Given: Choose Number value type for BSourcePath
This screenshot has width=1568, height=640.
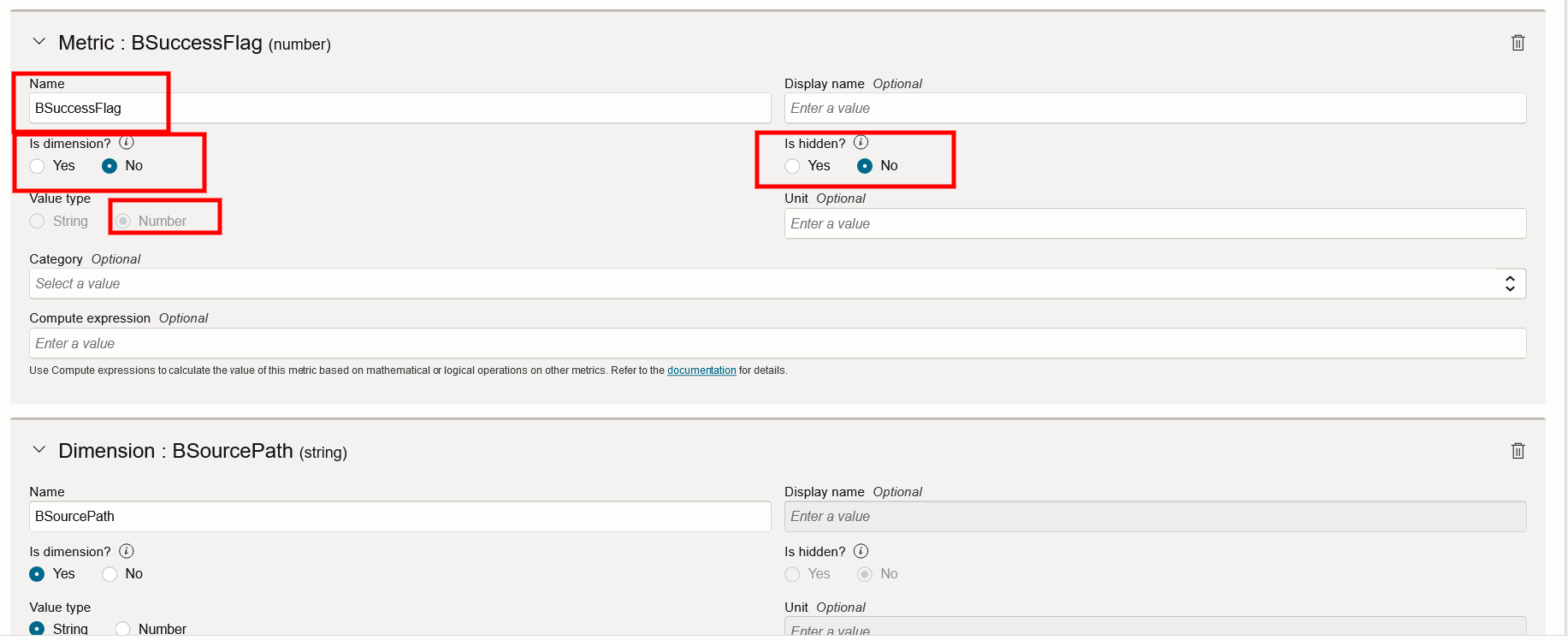Looking at the screenshot, I should click(x=123, y=629).
